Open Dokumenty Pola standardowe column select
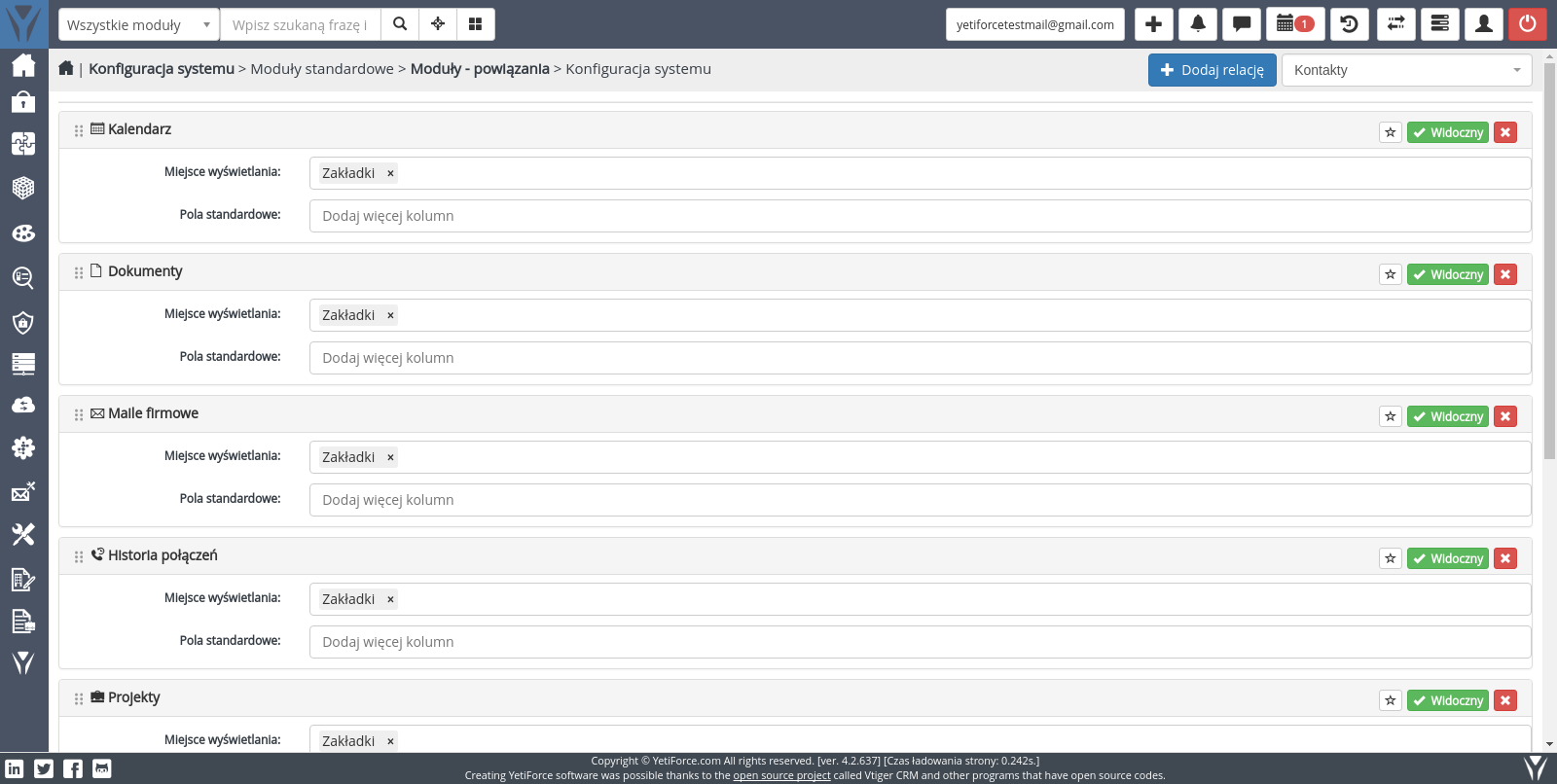The image size is (1557, 784). click(x=920, y=358)
